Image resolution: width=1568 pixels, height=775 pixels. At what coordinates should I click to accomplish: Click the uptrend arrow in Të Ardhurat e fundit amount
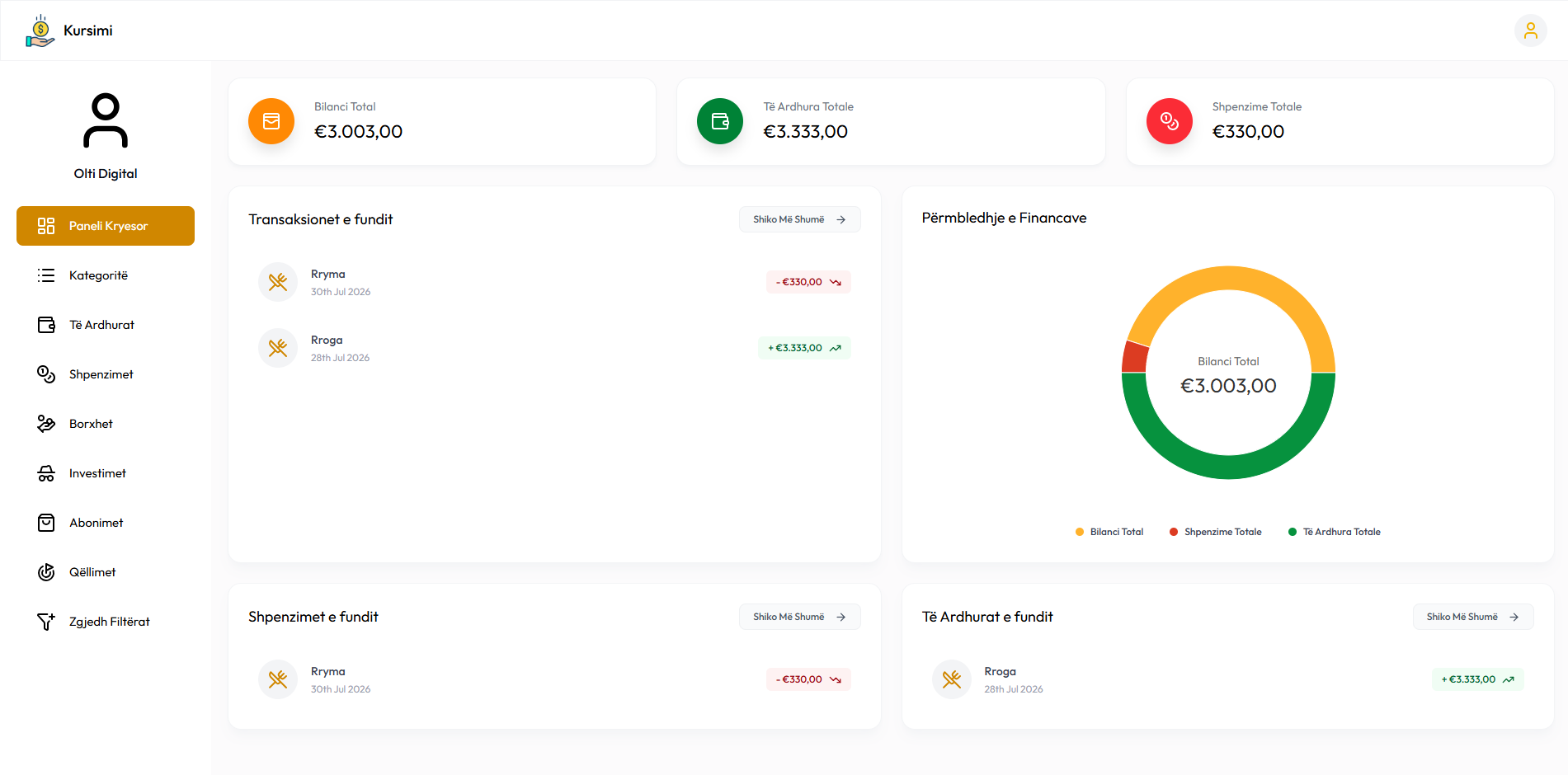(x=1509, y=679)
